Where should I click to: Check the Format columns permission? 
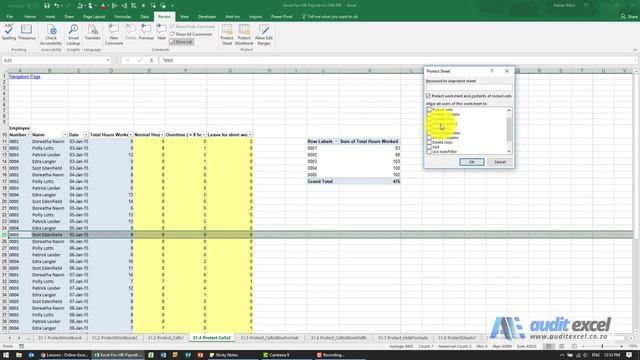429,114
